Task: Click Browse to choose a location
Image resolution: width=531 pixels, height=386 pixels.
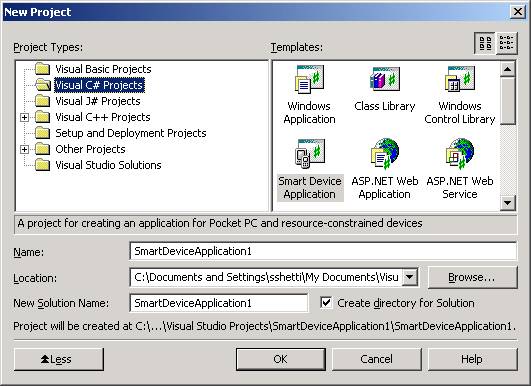Action: pyautogui.click(x=472, y=277)
